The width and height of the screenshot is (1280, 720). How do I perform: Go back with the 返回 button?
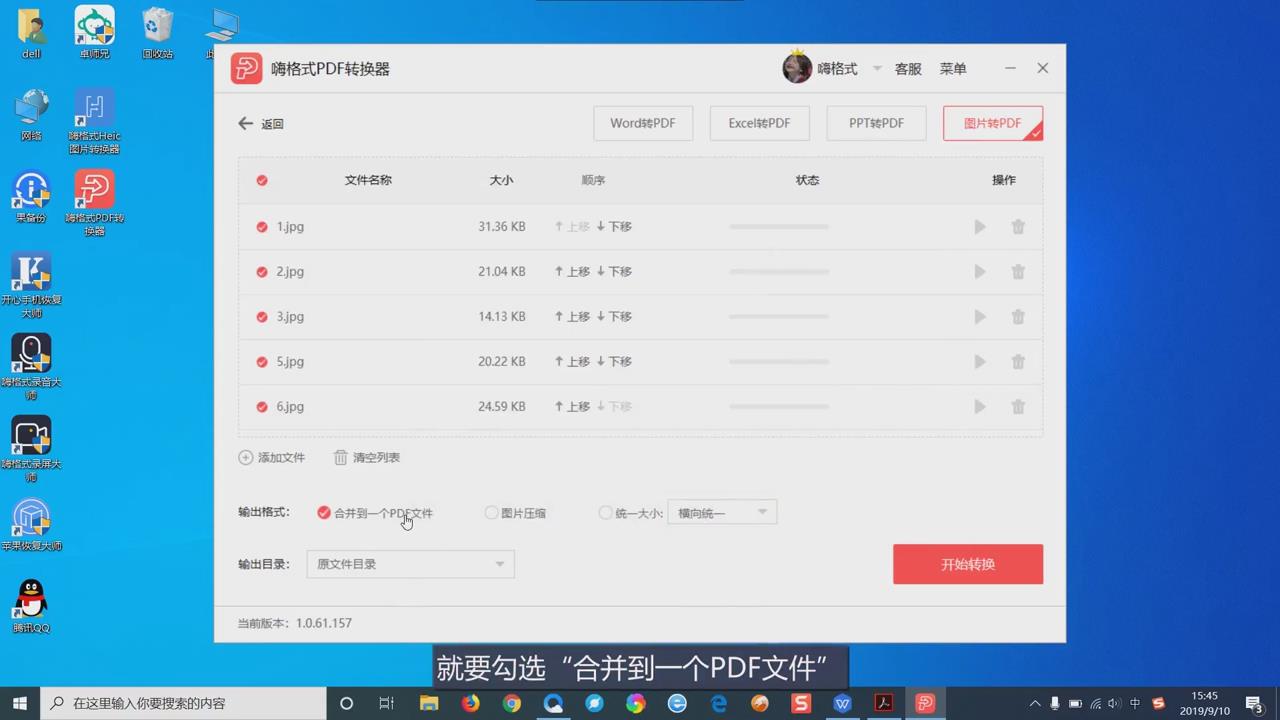click(261, 124)
